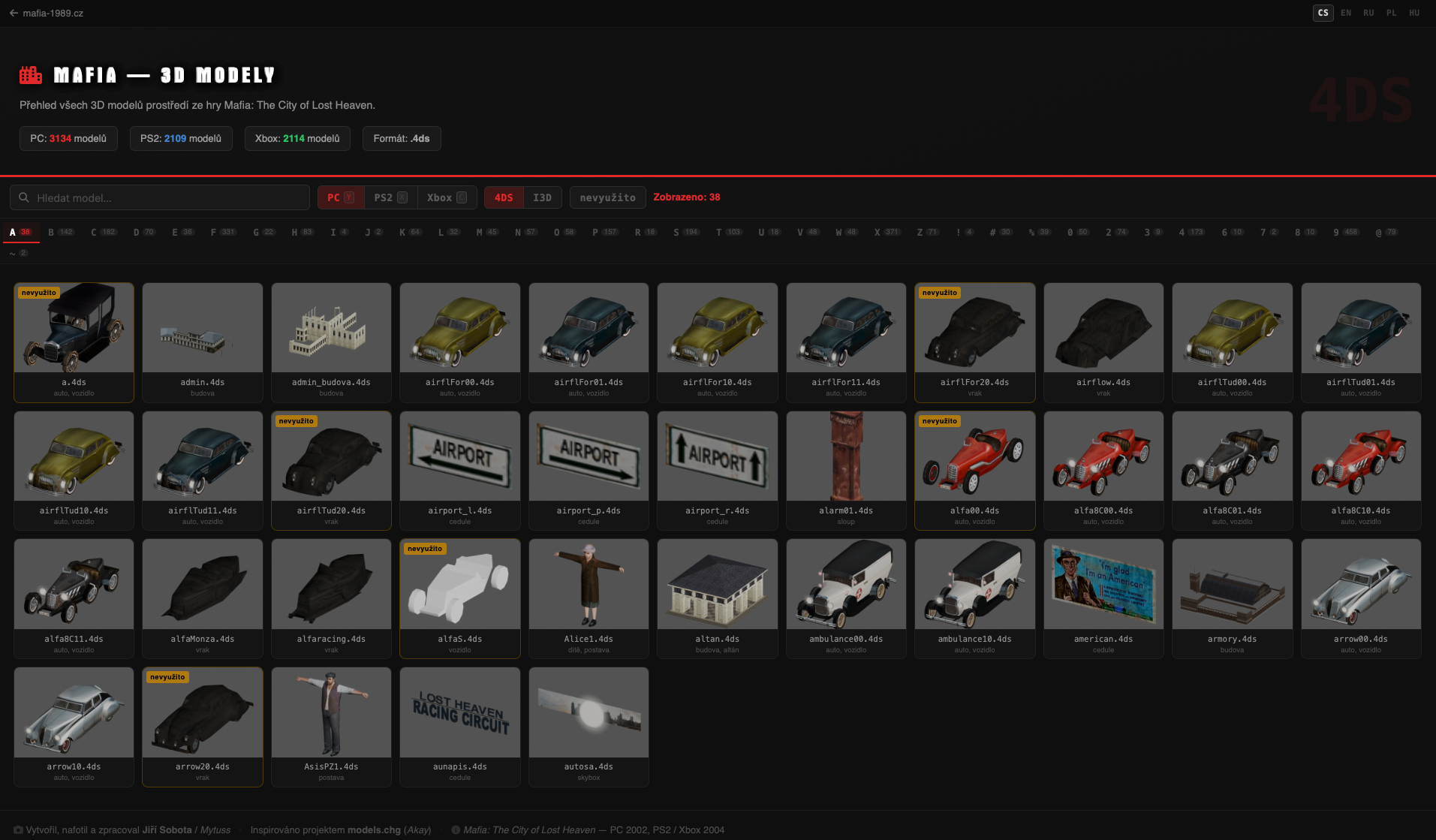Screen dimensions: 1436x840
Task: Open the altan.4ds gazebo model
Action: (x=718, y=599)
